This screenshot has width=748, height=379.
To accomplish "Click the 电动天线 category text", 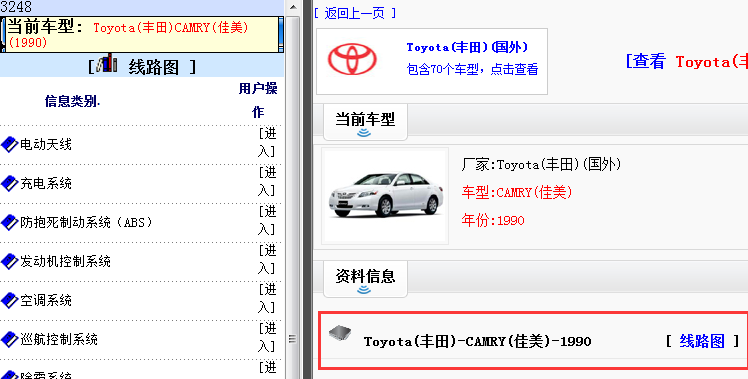I will (46, 144).
